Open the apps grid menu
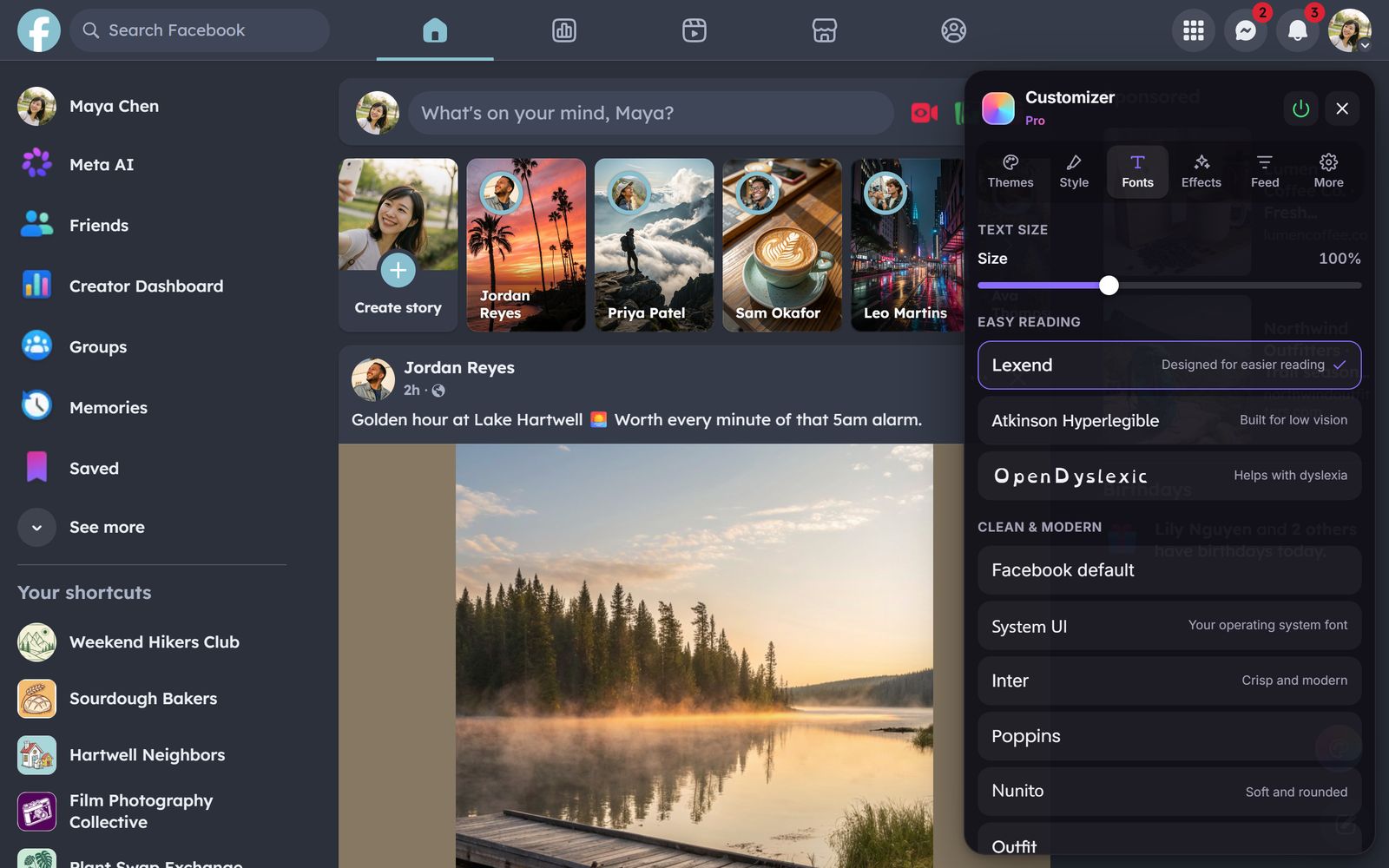 (1194, 30)
